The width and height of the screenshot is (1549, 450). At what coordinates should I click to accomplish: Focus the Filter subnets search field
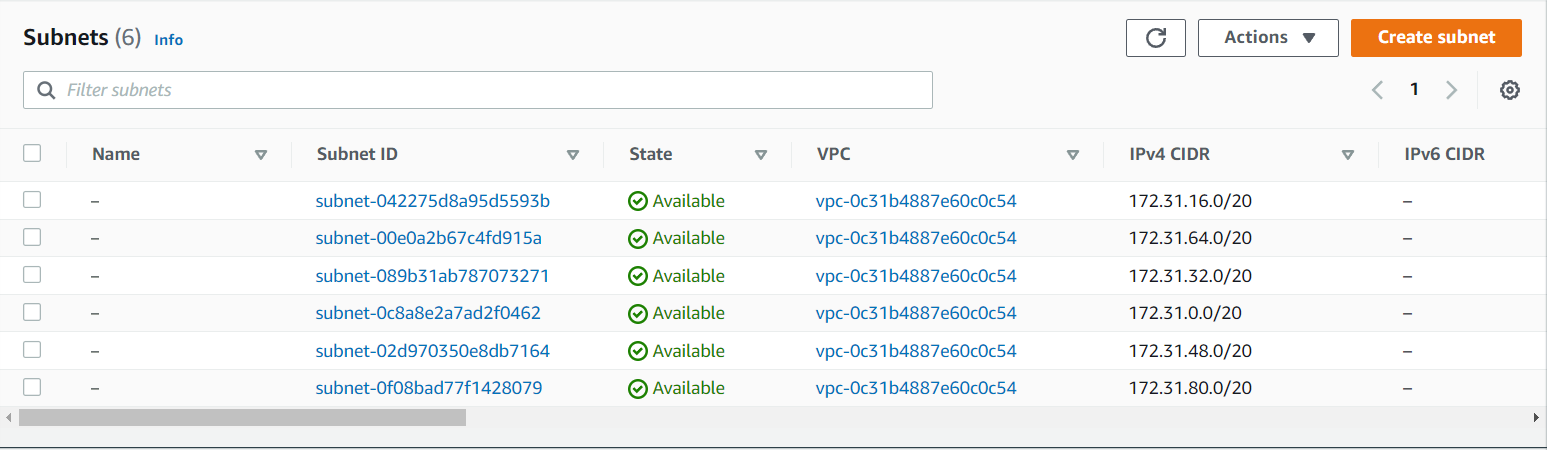tap(478, 90)
